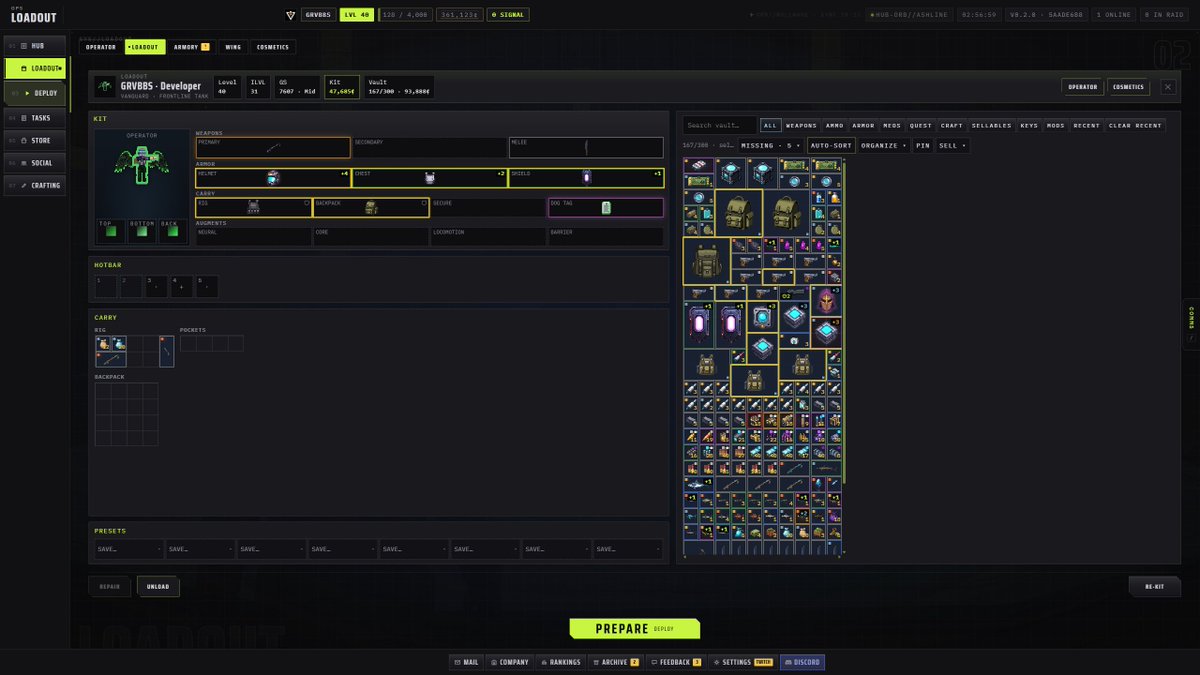1200x675 pixels.
Task: Click the Pin button in vault toolbar
Action: coord(922,145)
